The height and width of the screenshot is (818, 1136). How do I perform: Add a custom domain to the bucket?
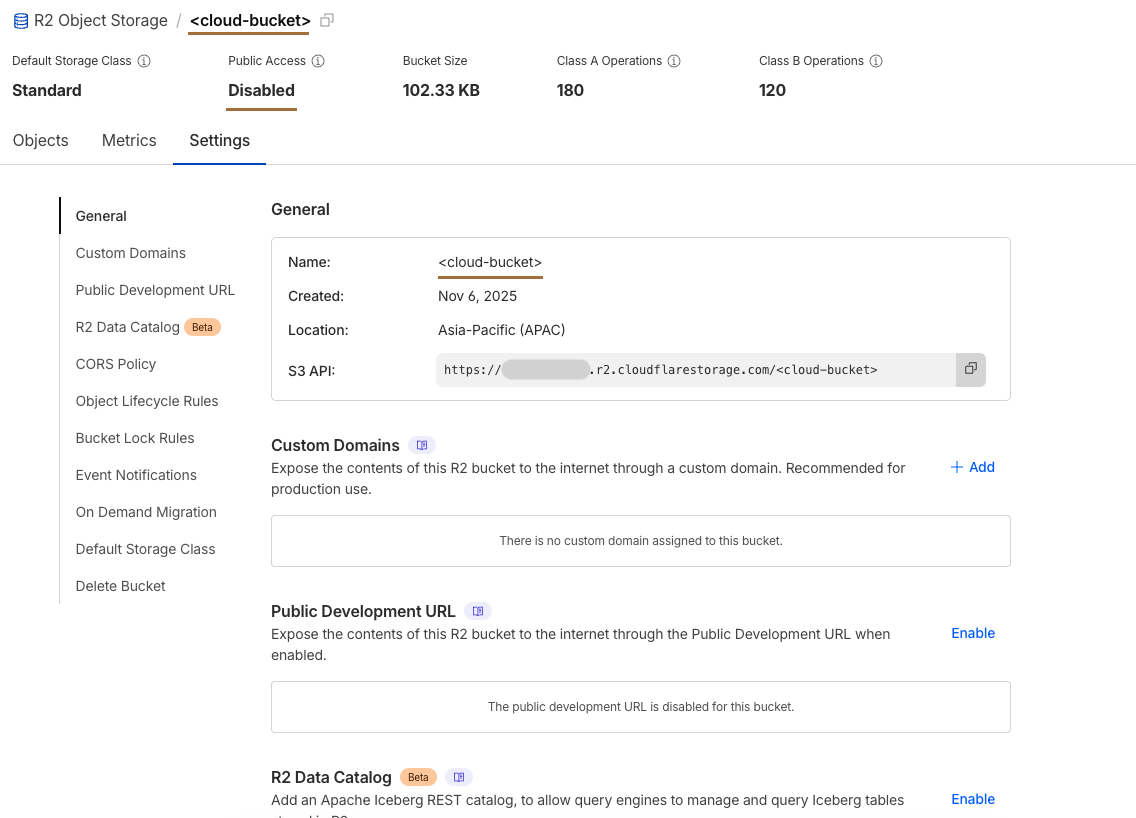click(x=971, y=467)
